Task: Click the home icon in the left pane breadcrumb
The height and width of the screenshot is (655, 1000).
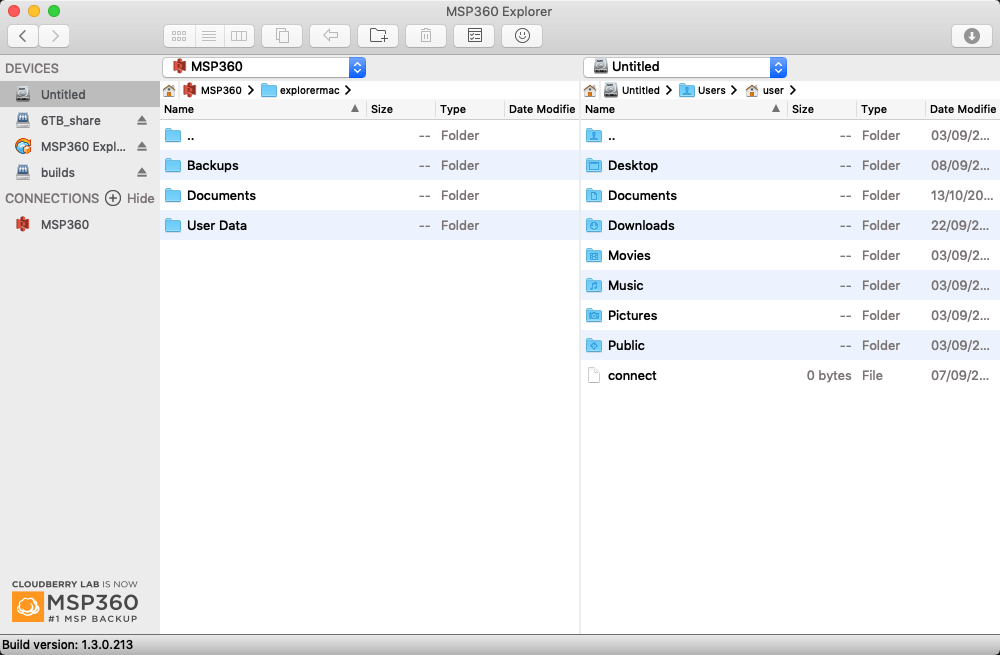Action: [x=169, y=91]
